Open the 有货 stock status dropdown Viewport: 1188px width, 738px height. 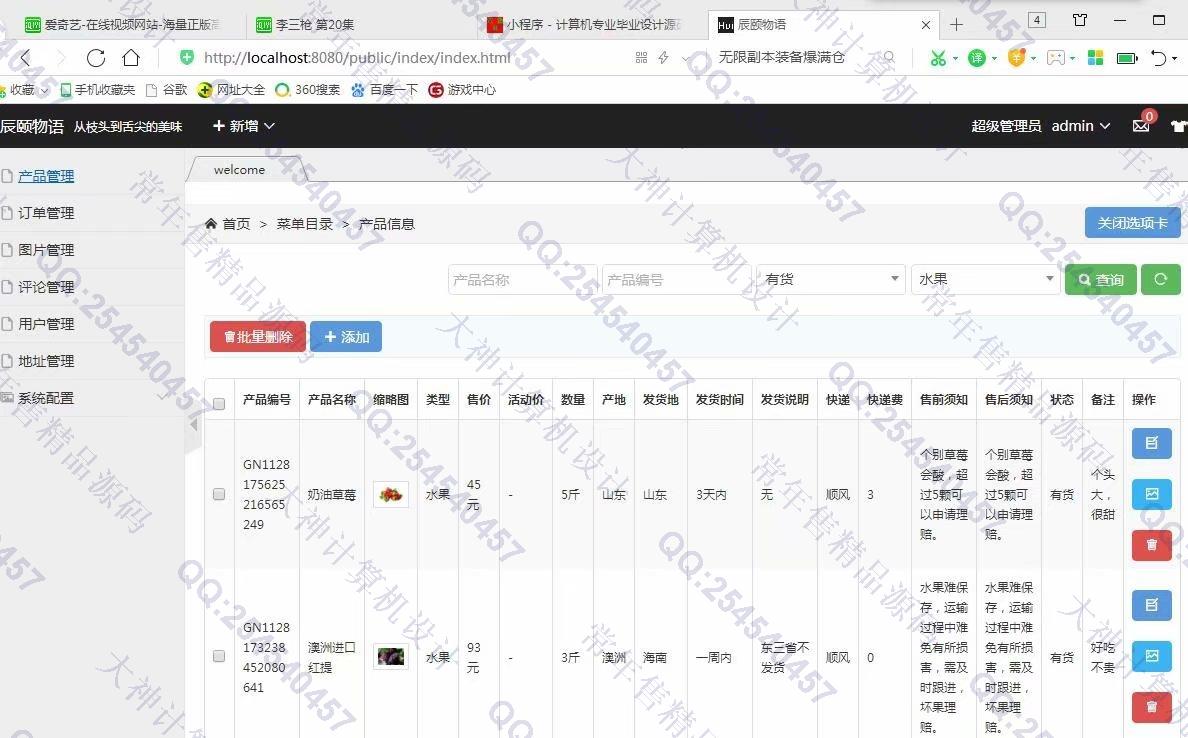[831, 280]
